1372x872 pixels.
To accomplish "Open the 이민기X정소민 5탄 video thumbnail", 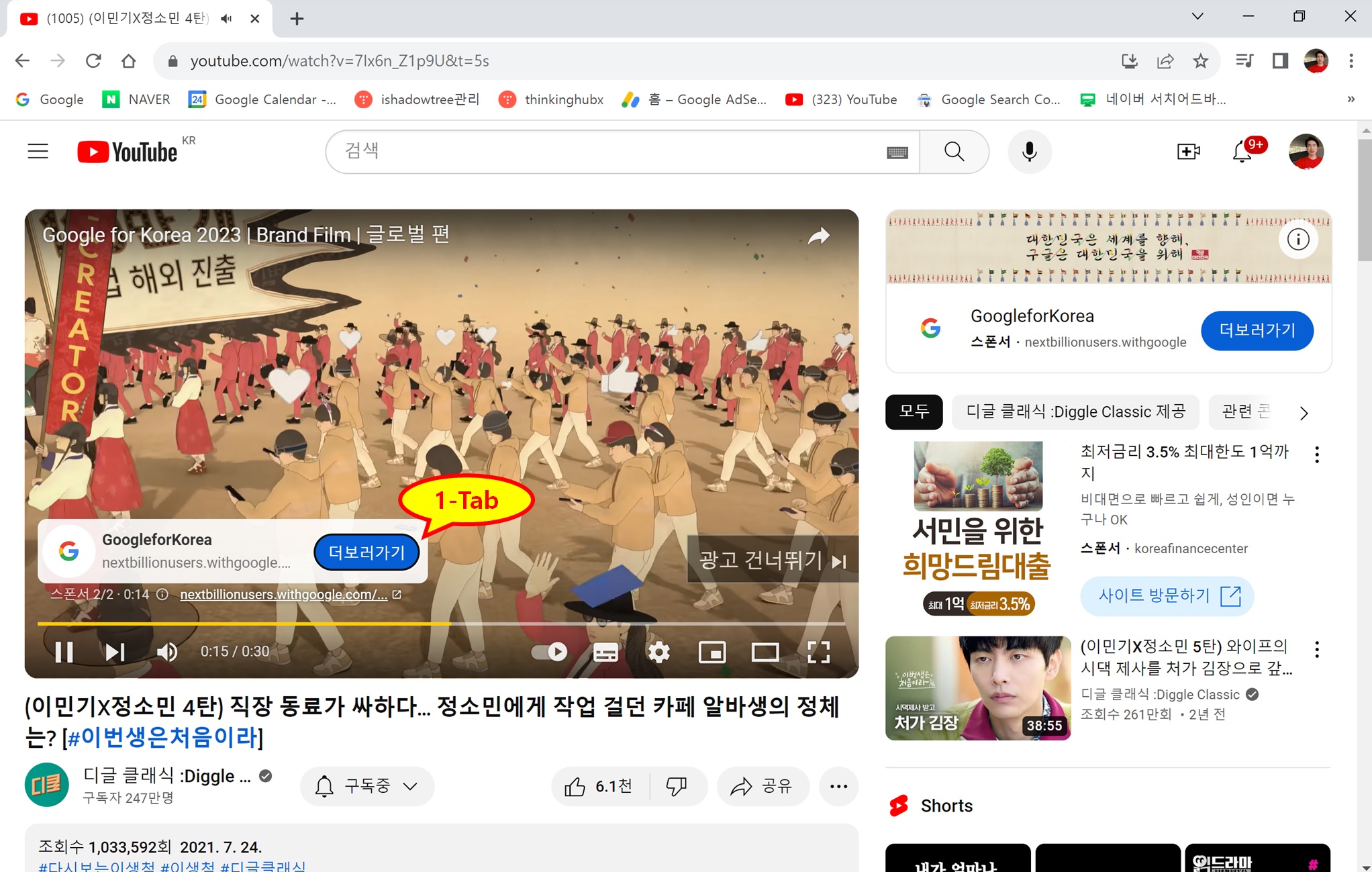I will 978,688.
